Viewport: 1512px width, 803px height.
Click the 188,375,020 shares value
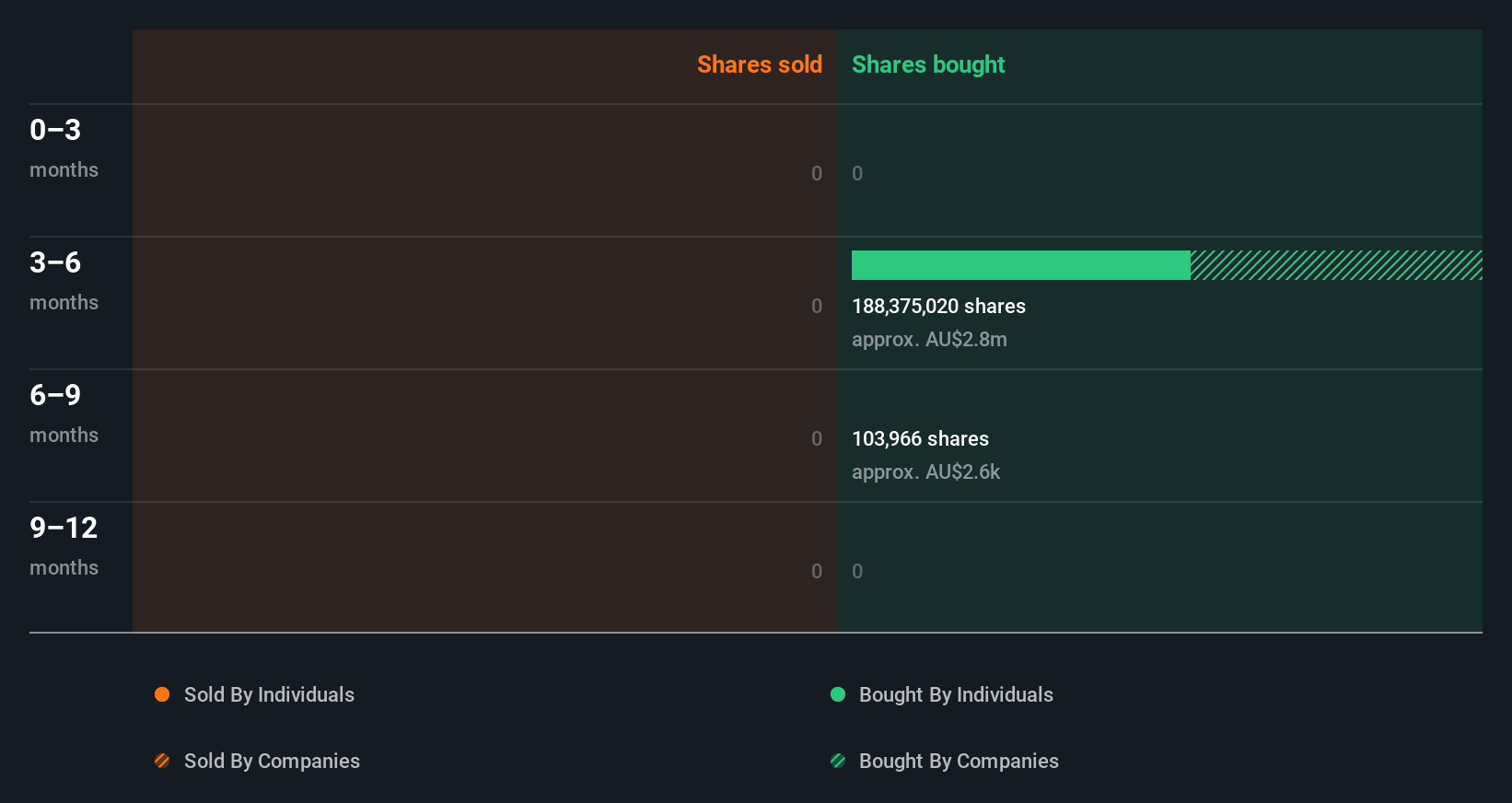click(938, 306)
